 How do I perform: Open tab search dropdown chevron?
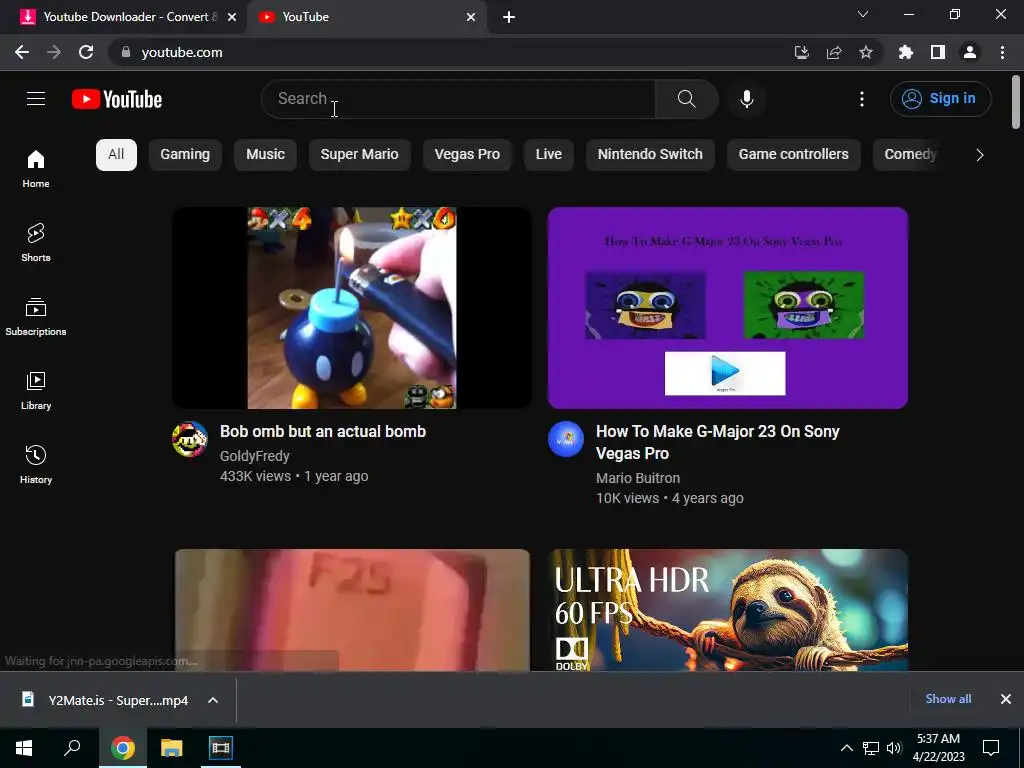pyautogui.click(x=863, y=14)
